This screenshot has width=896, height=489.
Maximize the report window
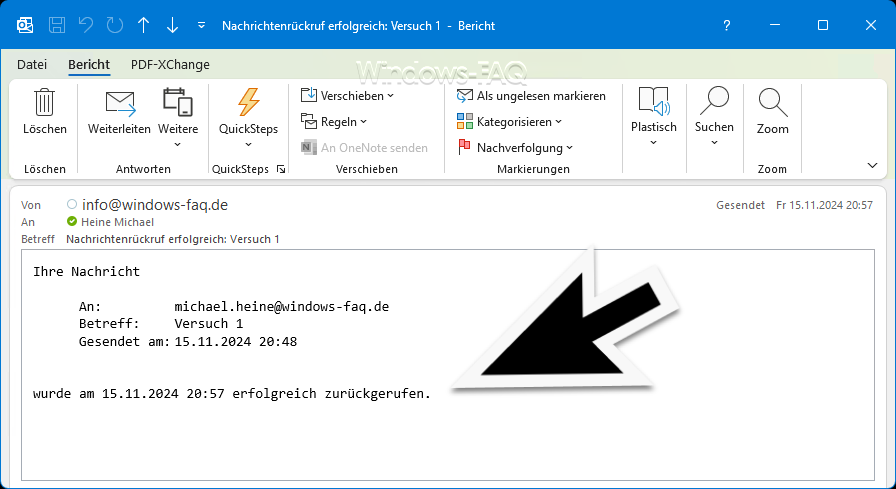click(823, 25)
